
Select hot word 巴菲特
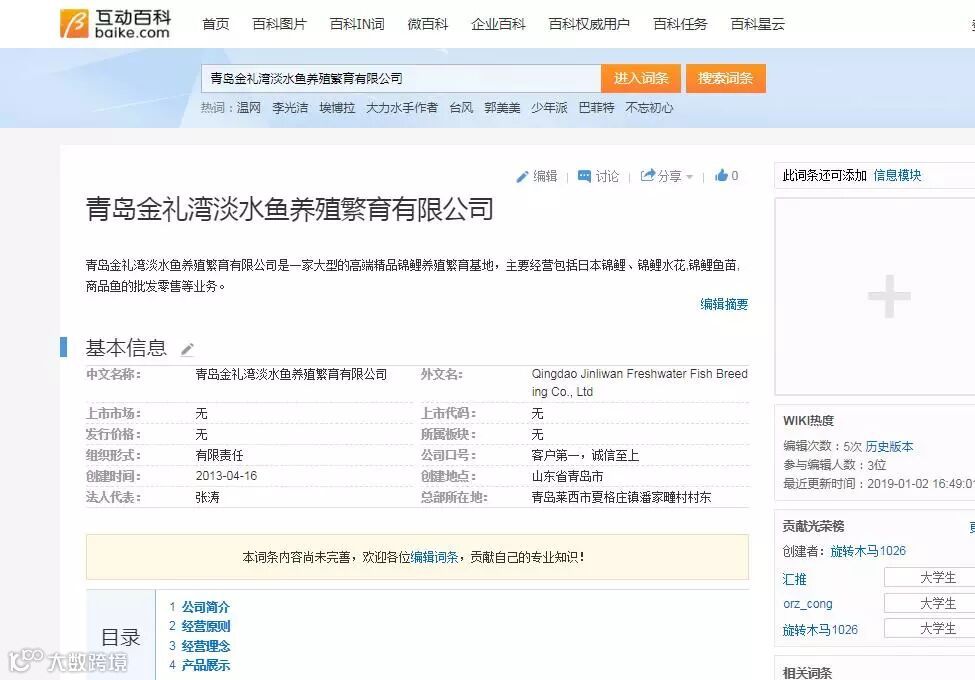(596, 108)
